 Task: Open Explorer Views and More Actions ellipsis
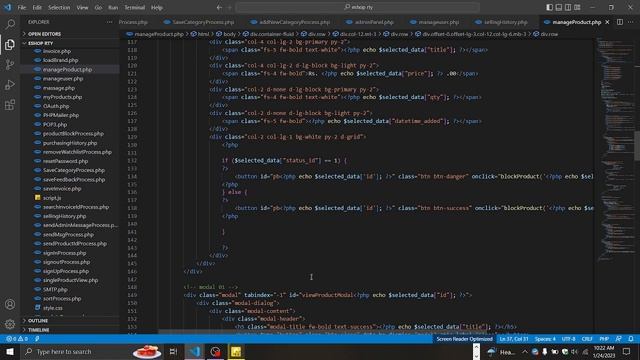[109, 22]
